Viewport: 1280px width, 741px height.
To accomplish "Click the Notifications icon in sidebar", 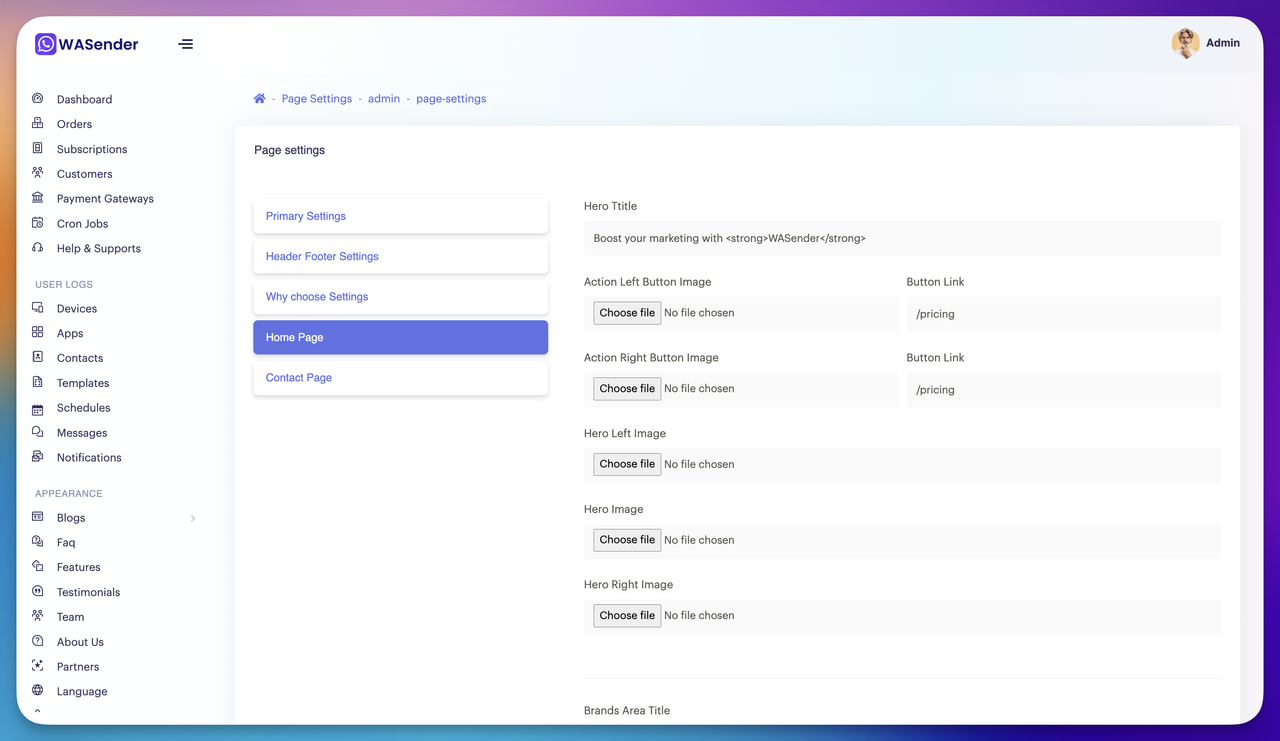I will pyautogui.click(x=38, y=457).
